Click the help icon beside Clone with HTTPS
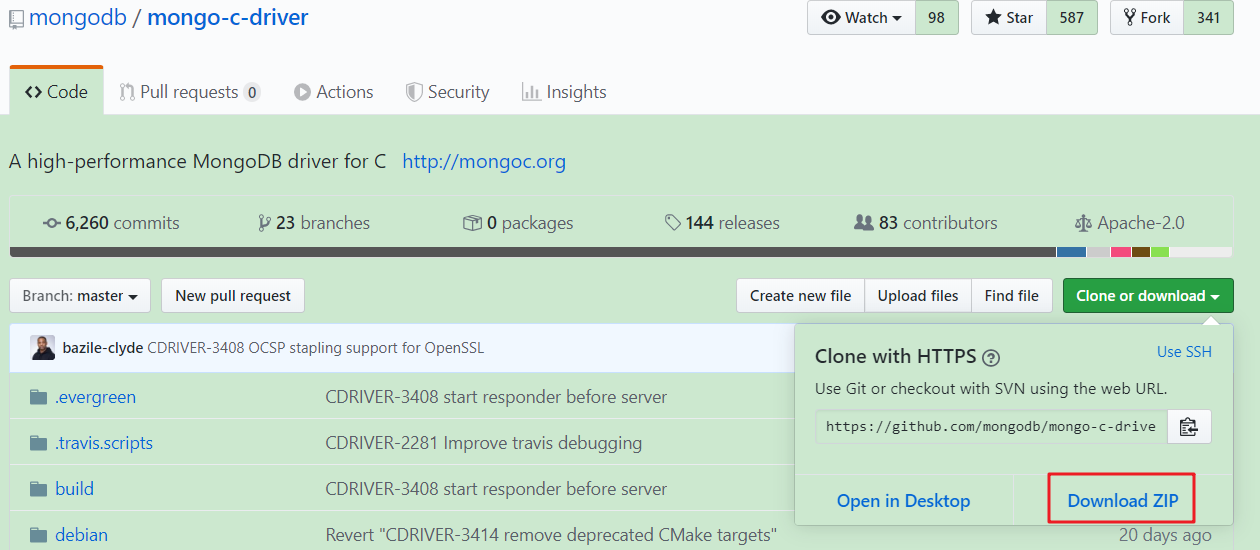The width and height of the screenshot is (1260, 550). coord(991,357)
